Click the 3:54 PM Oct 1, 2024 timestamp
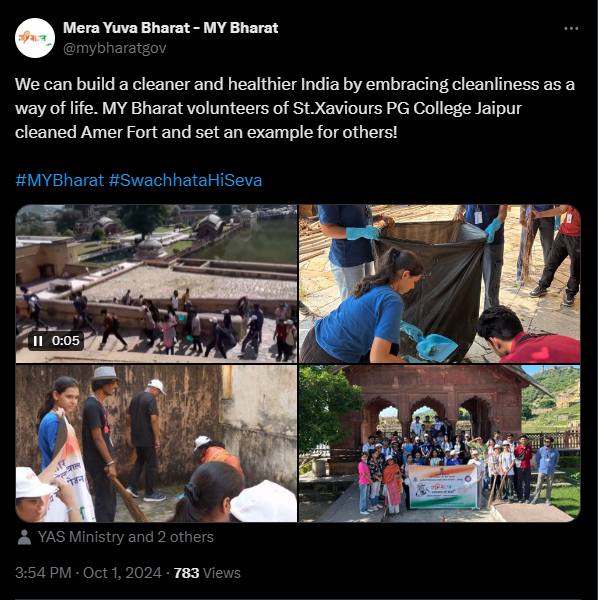The height and width of the screenshot is (600, 598). 88,573
